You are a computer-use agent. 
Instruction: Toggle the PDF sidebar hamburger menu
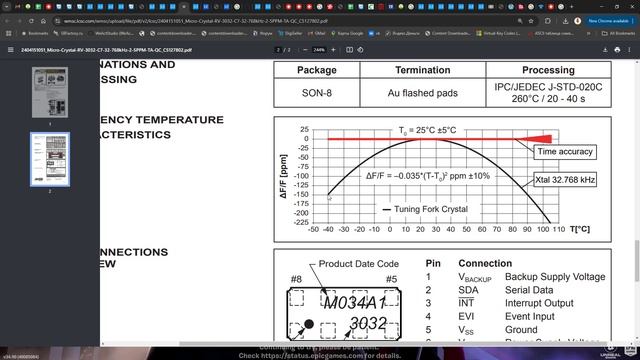tap(11, 50)
